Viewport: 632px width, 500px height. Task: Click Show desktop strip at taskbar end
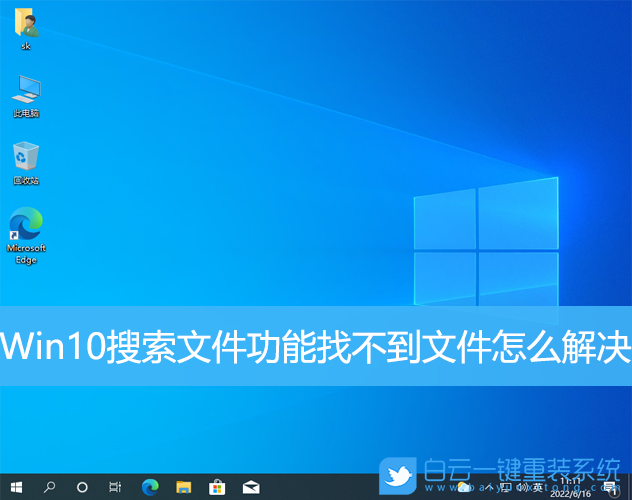pos(630,487)
